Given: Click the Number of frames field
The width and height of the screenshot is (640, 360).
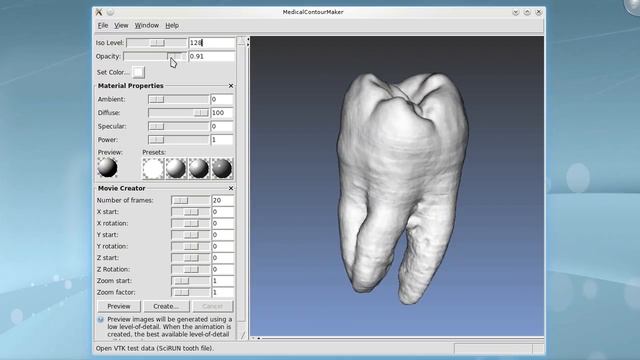Looking at the screenshot, I should coord(223,200).
